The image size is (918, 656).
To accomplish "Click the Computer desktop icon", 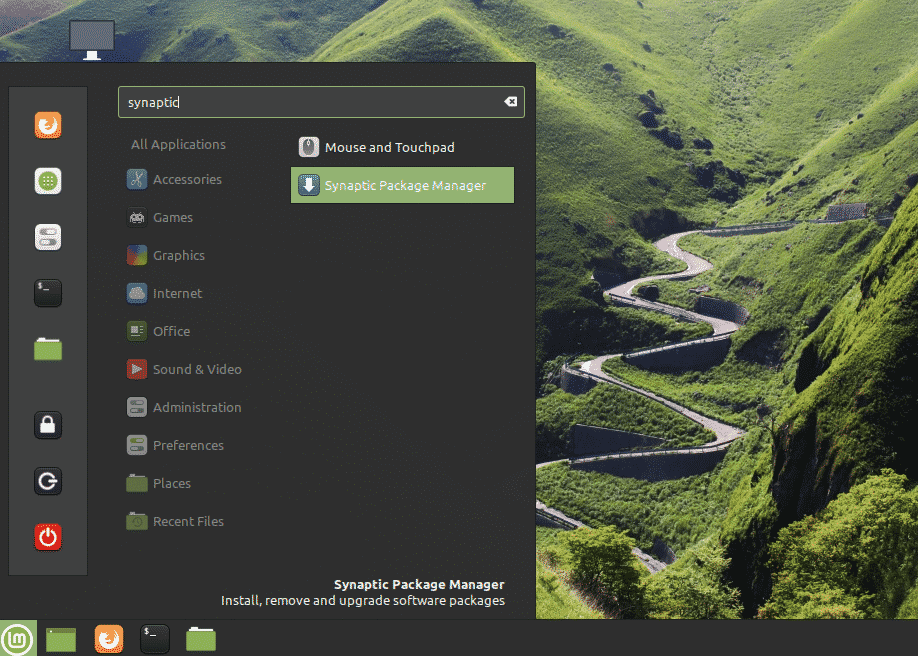I will click(x=92, y=39).
